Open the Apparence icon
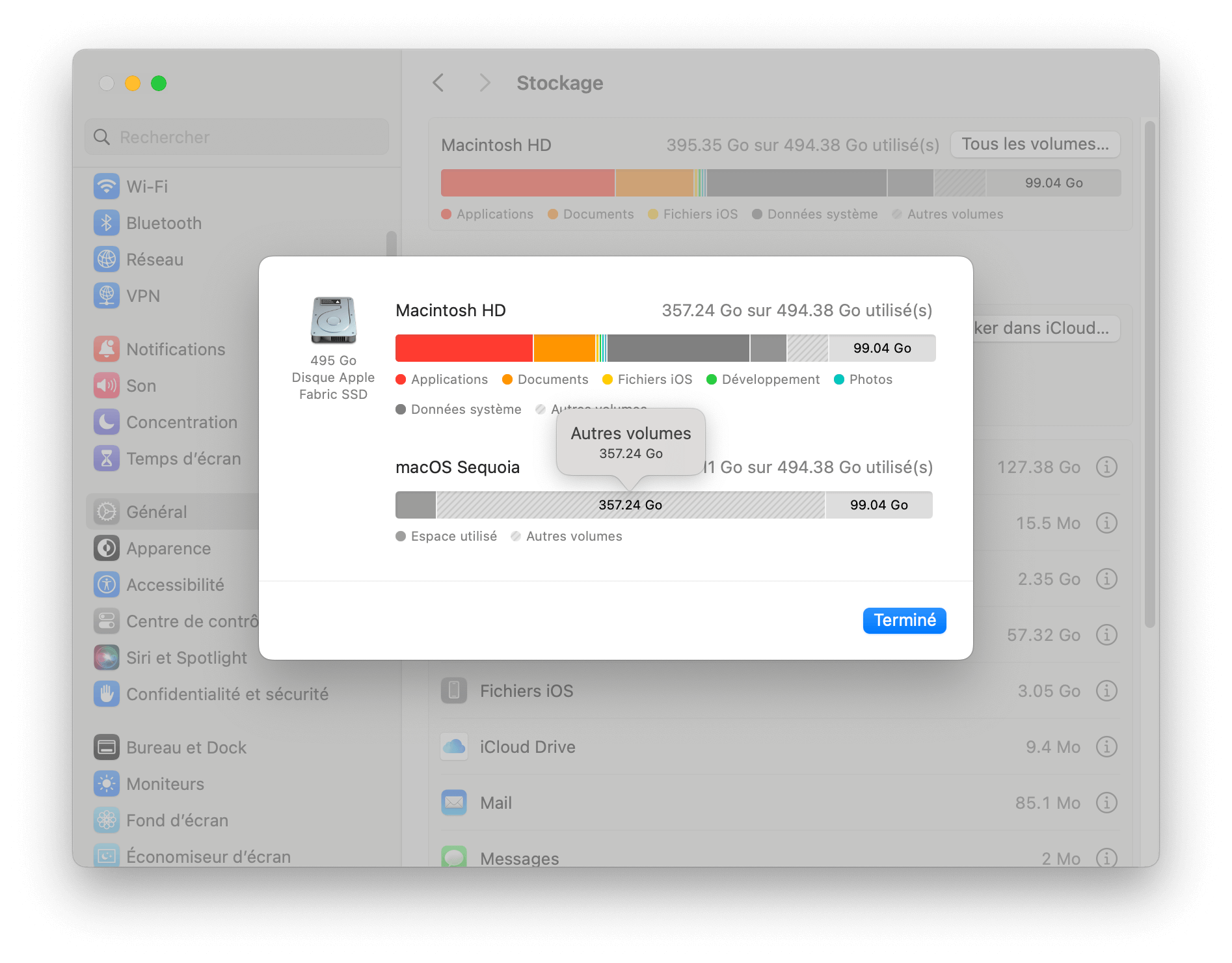 (x=107, y=549)
